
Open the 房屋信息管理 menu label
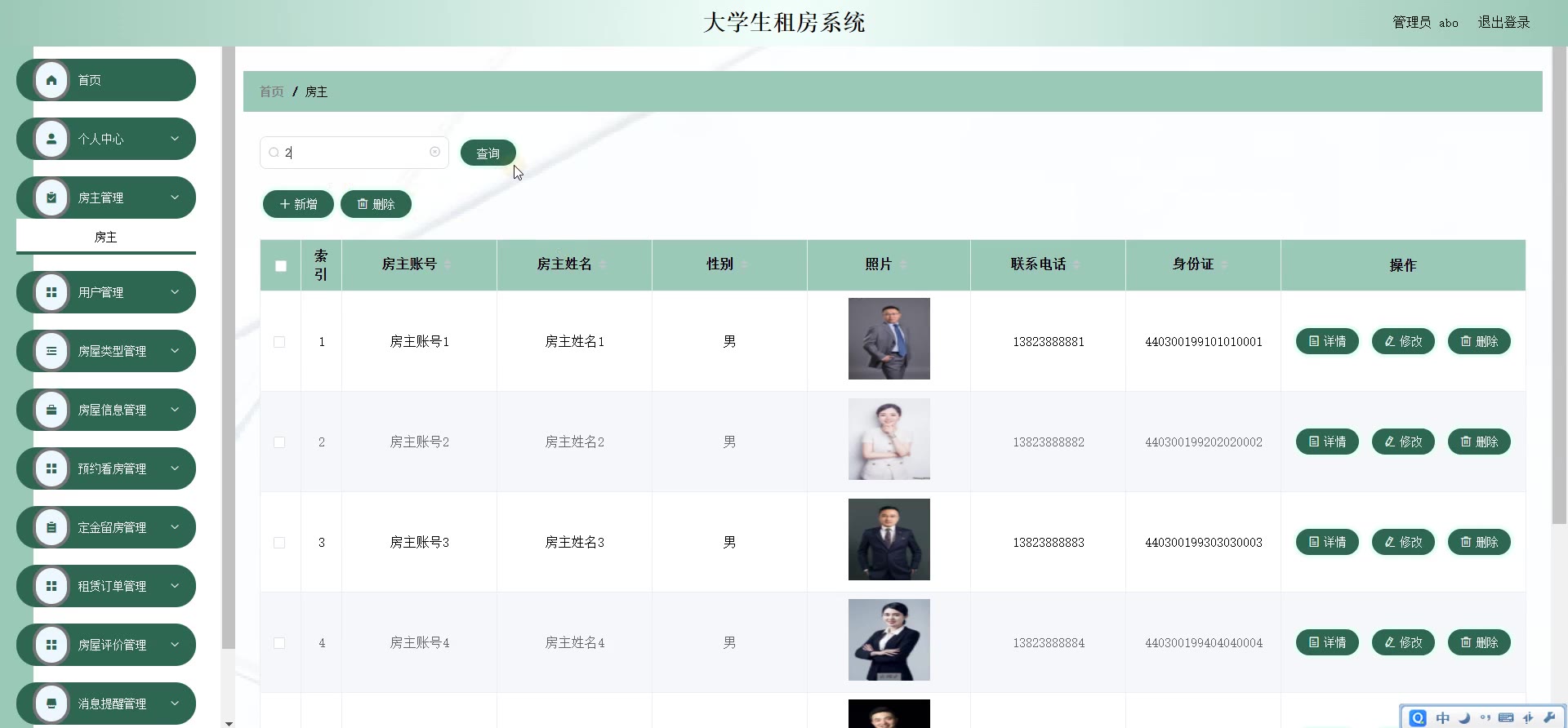112,410
